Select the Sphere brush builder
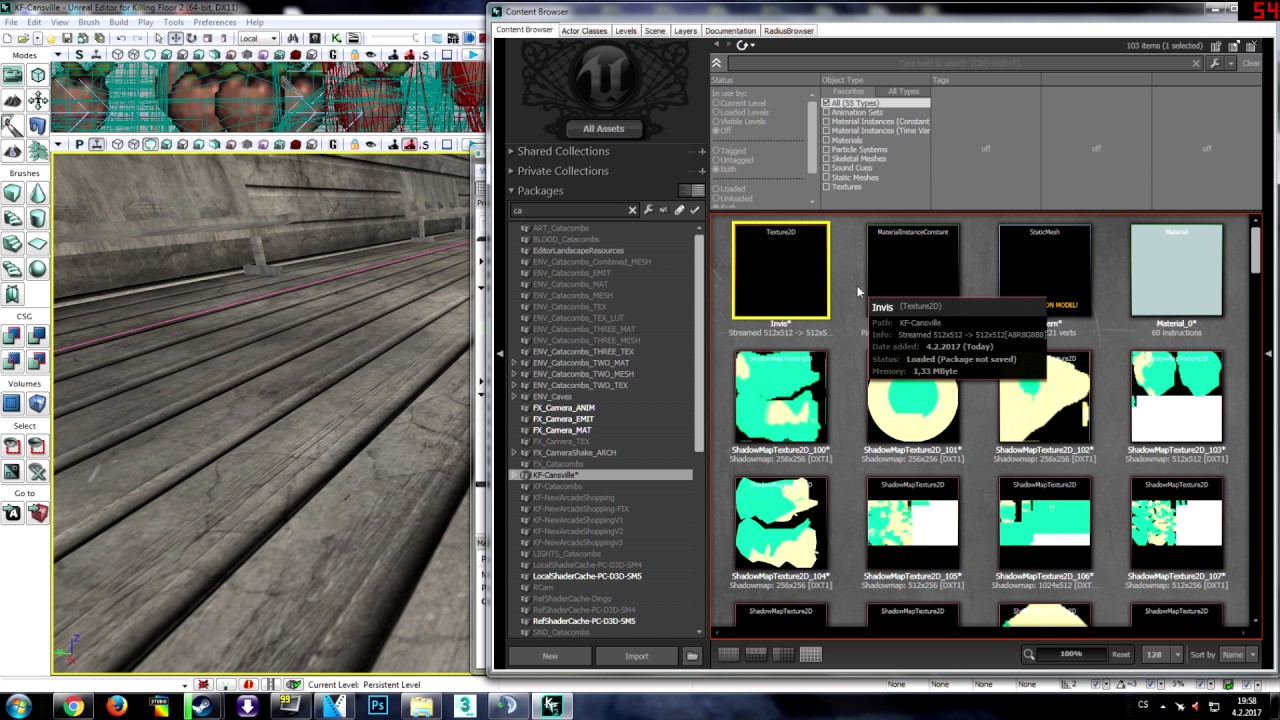The width and height of the screenshot is (1280, 720). pyautogui.click(x=37, y=268)
